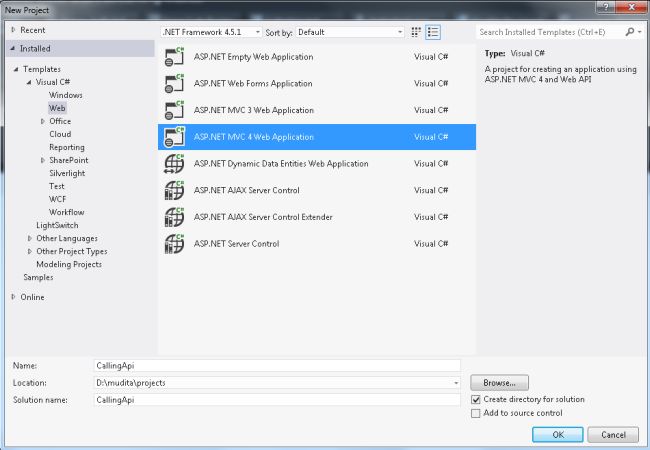Select the Cloud template category
The height and width of the screenshot is (450, 650).
tap(60, 134)
